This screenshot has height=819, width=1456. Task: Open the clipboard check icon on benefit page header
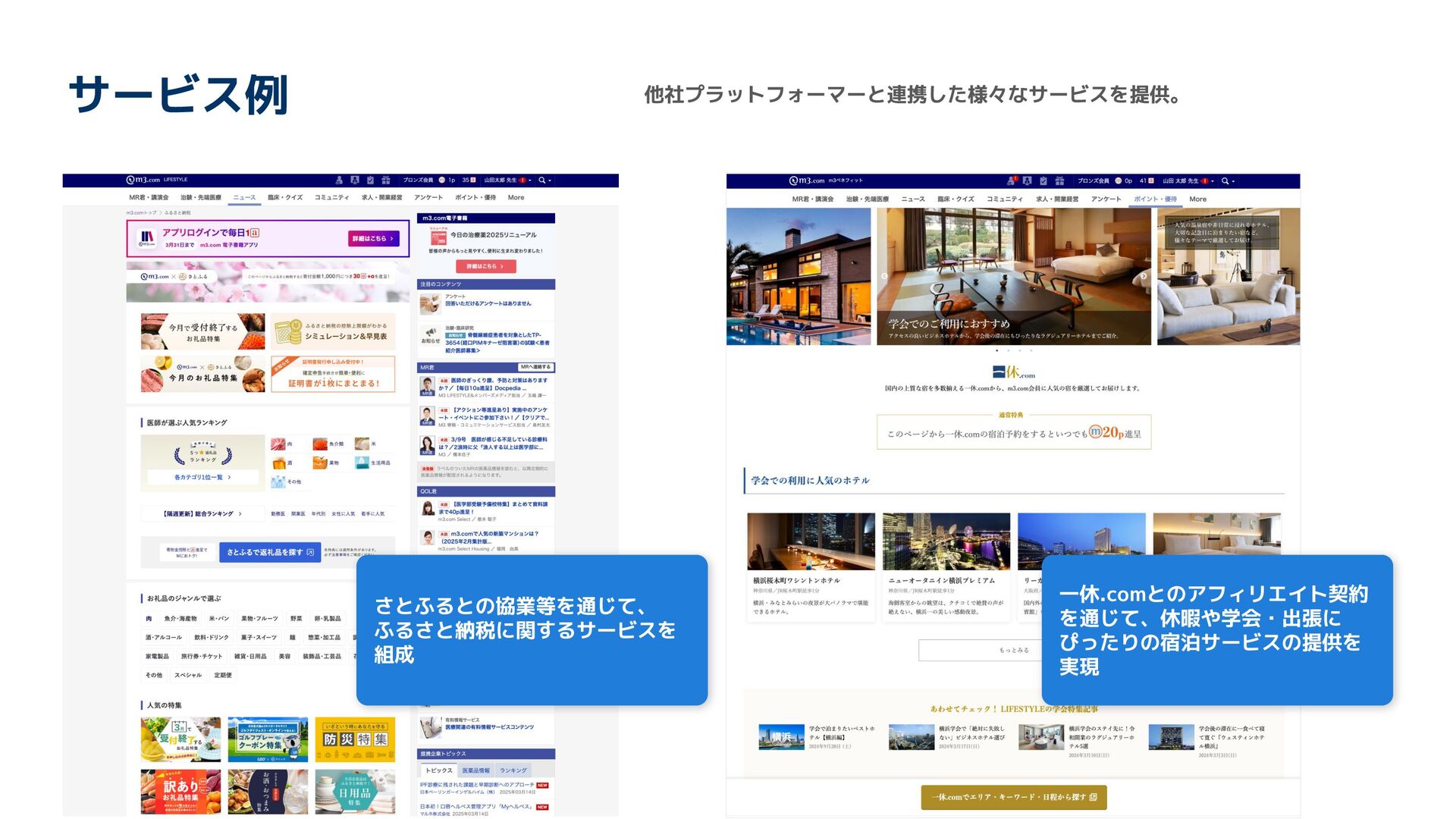pos(1043,180)
